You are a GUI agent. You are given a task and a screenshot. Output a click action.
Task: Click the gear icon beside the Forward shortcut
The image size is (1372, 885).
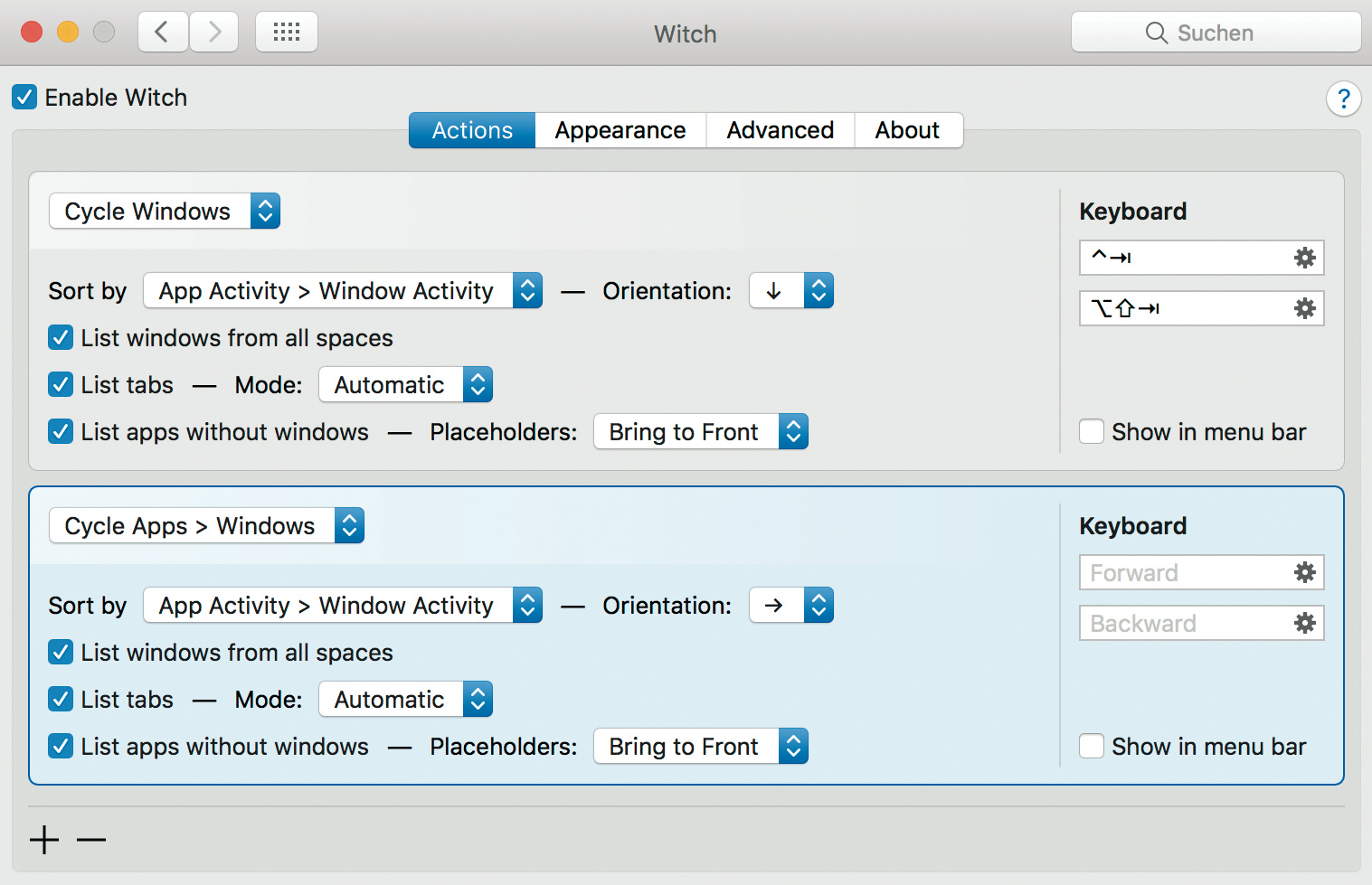[x=1304, y=572]
